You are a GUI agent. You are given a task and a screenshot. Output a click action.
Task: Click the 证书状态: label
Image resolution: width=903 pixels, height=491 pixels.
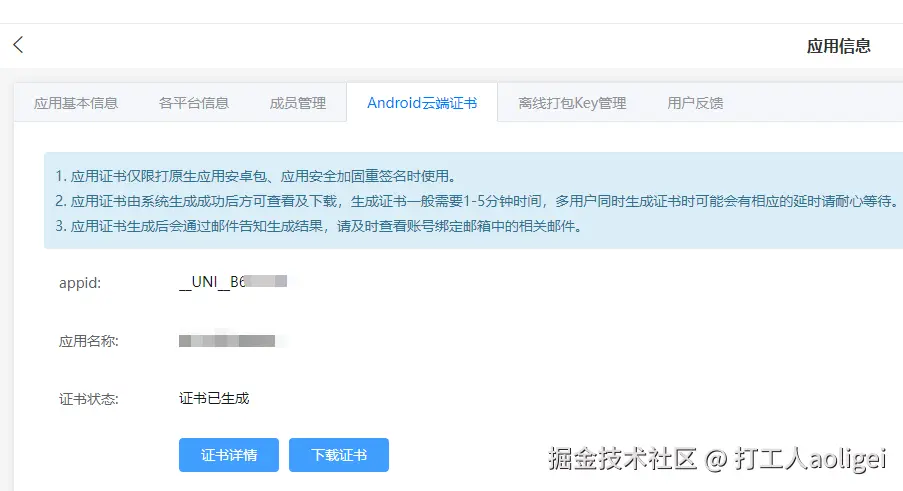(89, 399)
